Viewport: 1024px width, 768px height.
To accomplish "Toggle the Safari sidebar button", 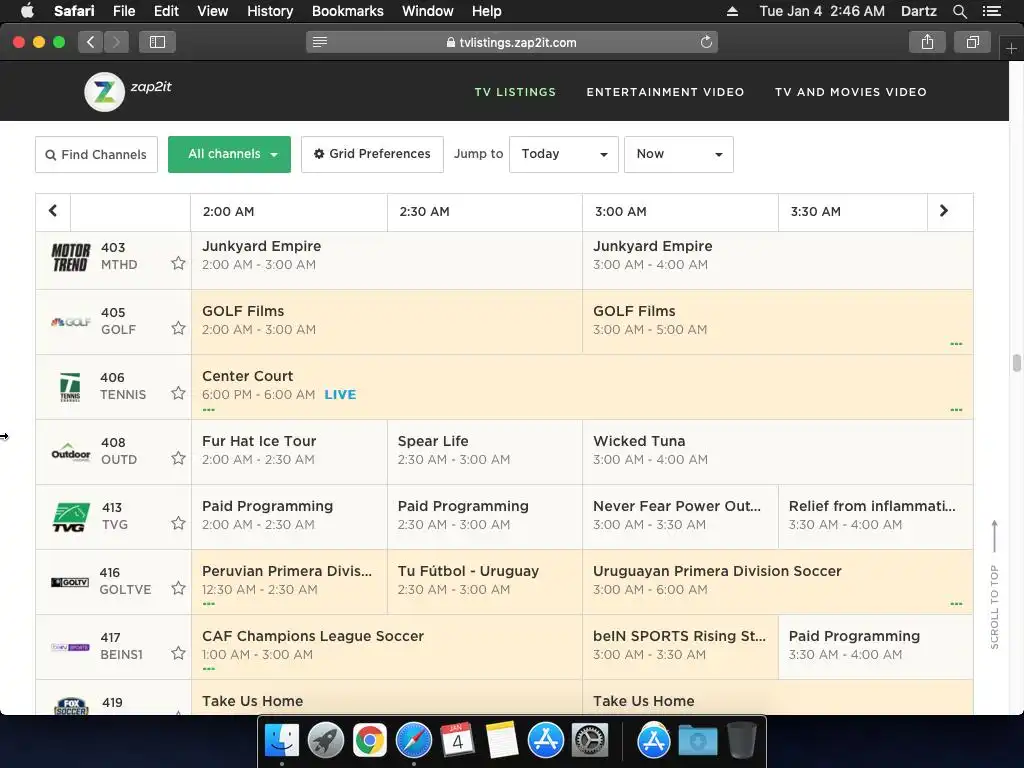I will point(157,42).
